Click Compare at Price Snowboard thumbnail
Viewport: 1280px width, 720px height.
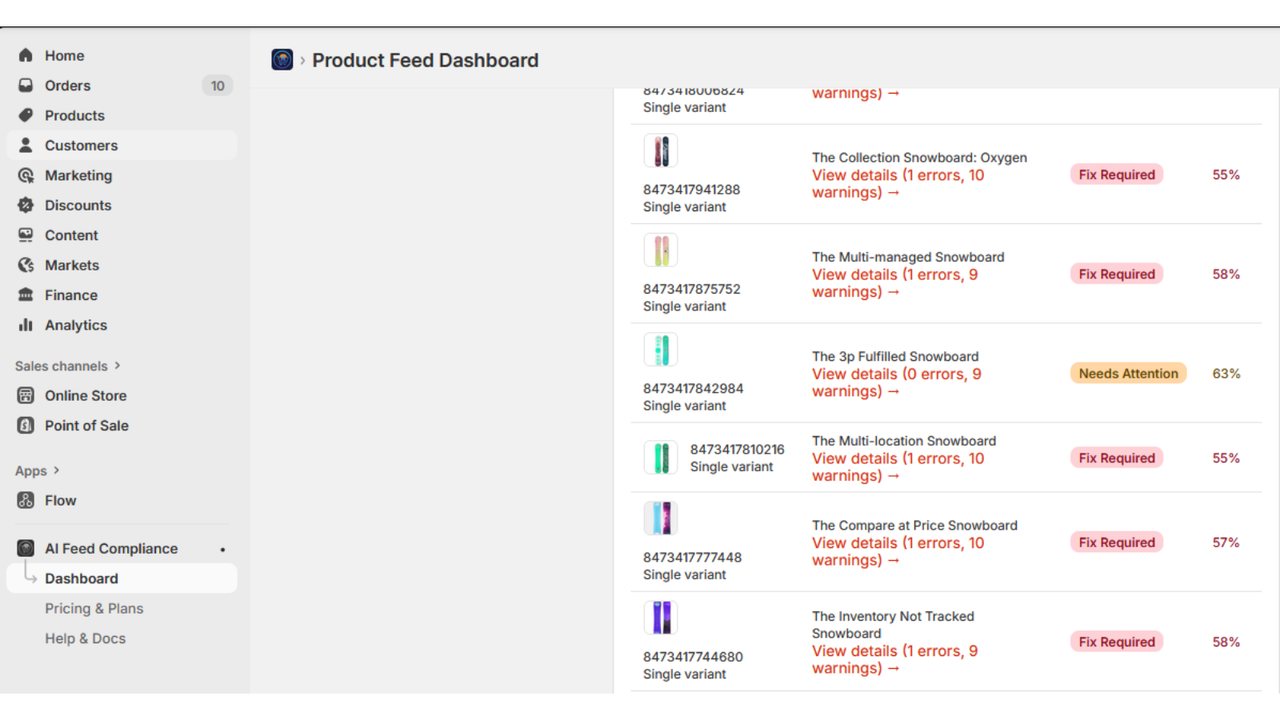click(x=661, y=518)
